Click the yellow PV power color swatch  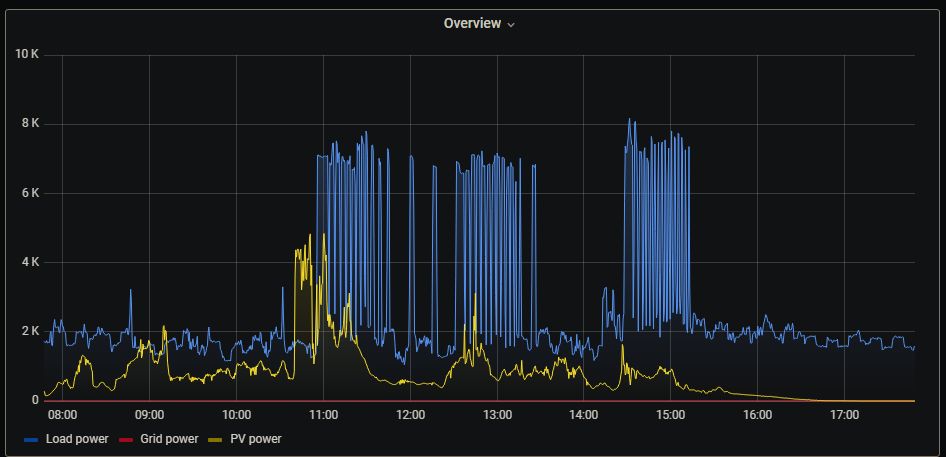(x=216, y=439)
